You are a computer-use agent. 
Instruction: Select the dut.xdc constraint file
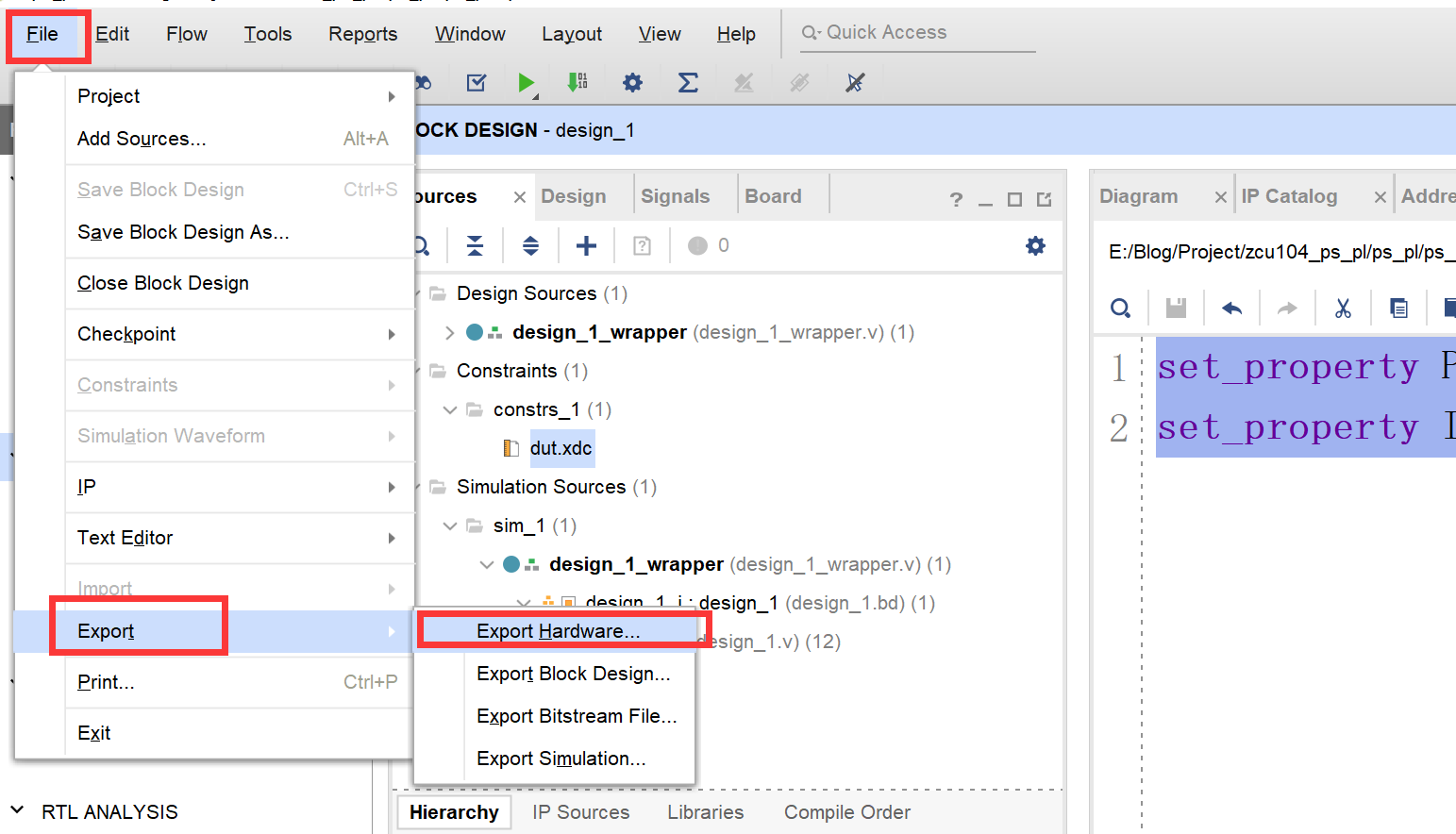561,448
